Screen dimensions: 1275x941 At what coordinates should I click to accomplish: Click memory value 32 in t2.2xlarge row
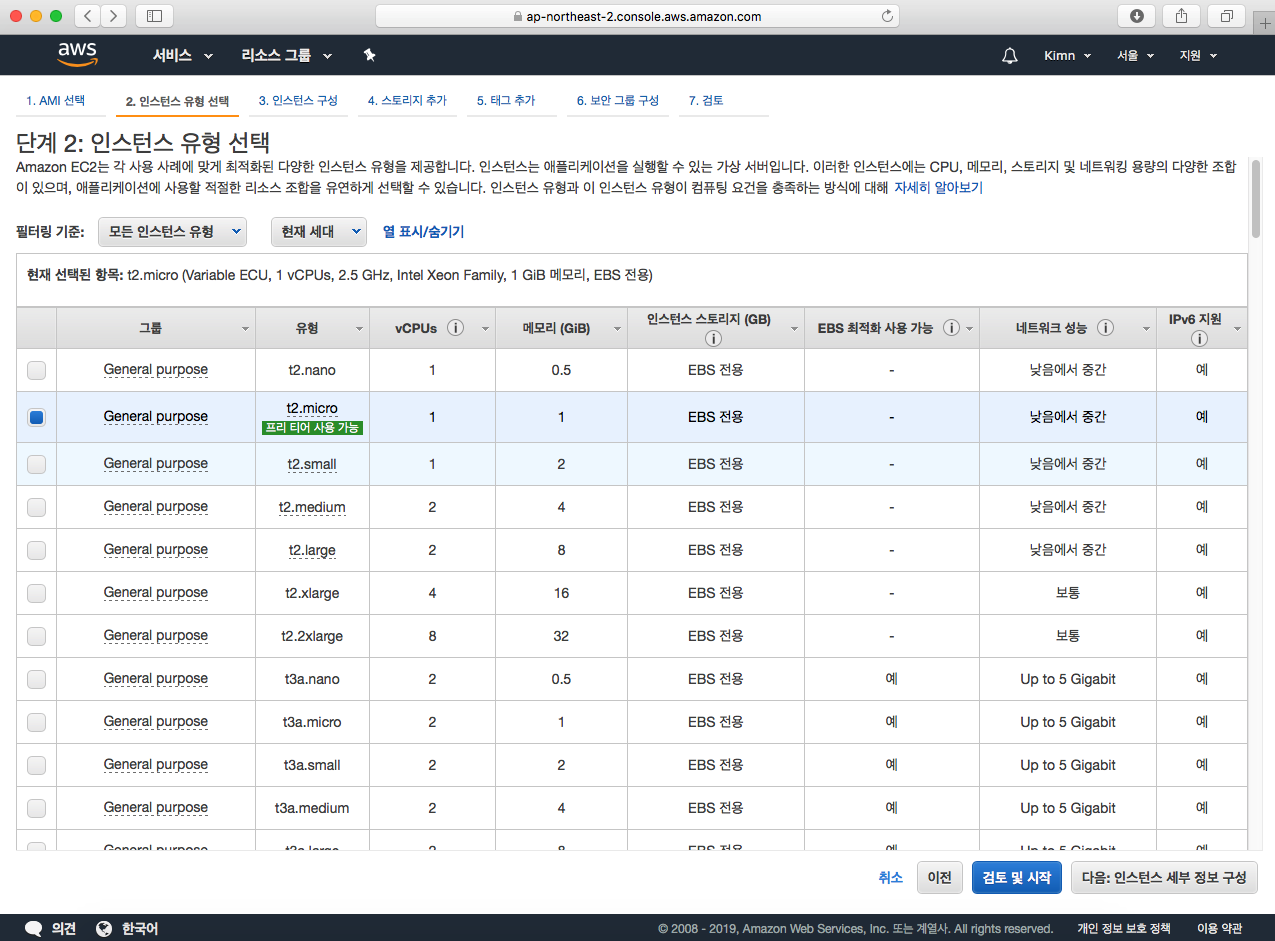point(561,636)
